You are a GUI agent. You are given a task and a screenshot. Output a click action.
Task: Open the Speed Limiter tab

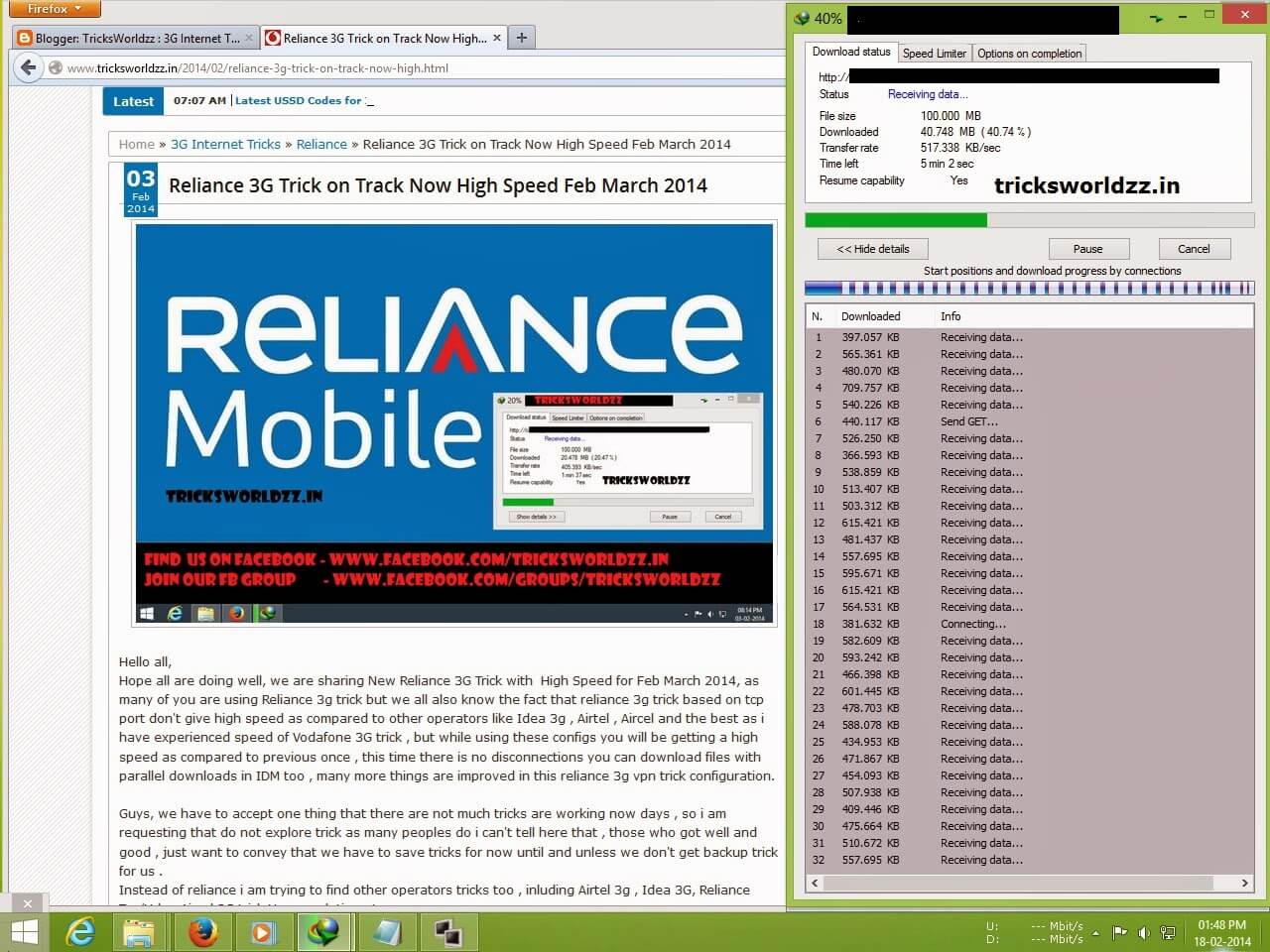coord(934,54)
